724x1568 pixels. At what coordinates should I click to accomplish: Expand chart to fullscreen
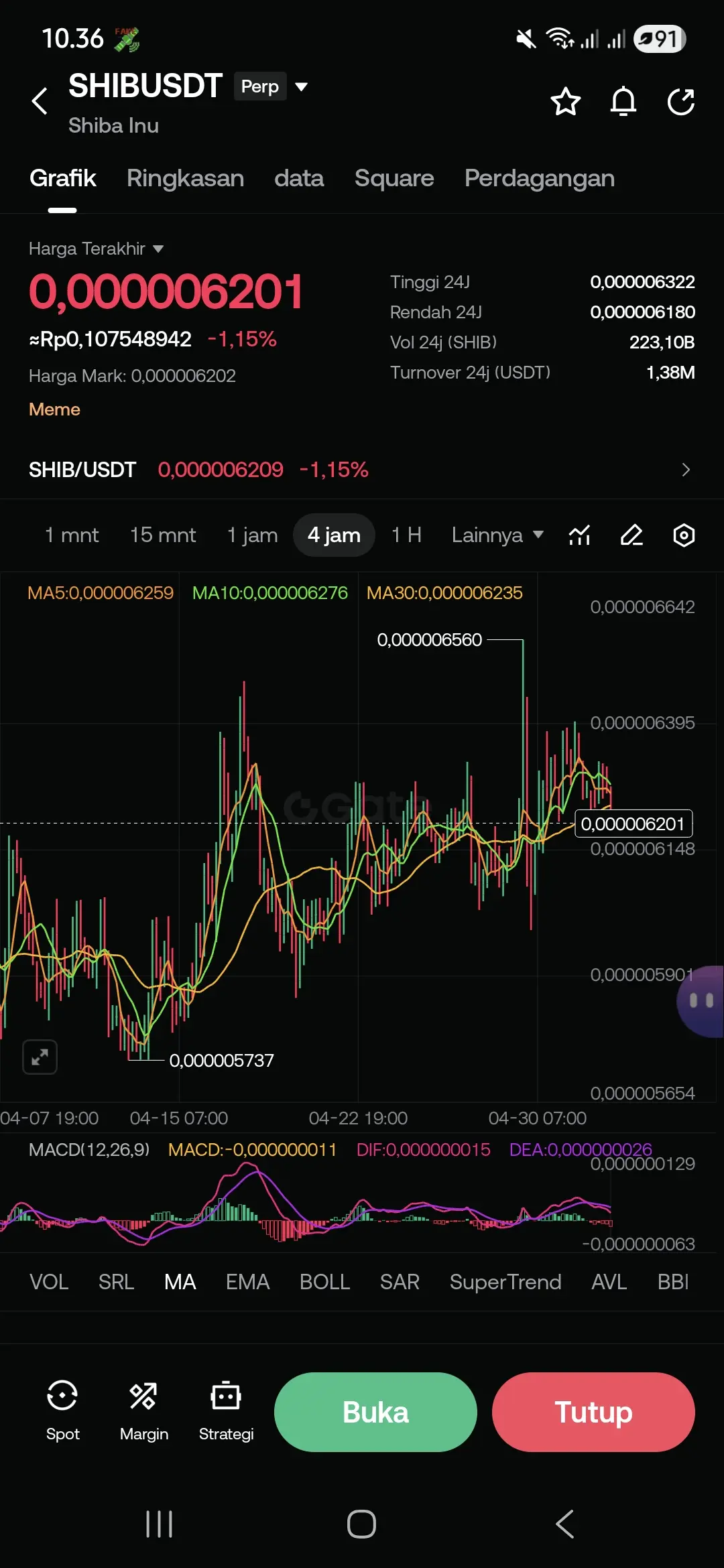pos(40,1057)
